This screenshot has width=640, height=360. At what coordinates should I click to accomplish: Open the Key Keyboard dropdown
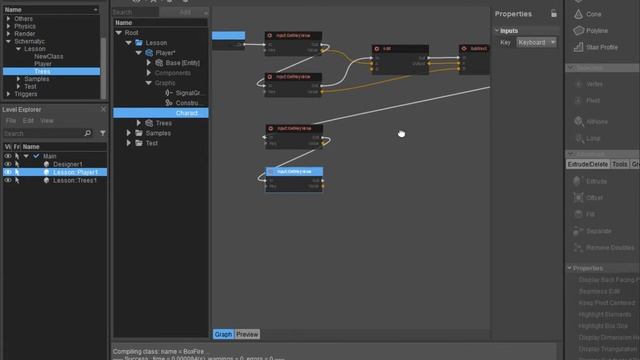[536, 42]
